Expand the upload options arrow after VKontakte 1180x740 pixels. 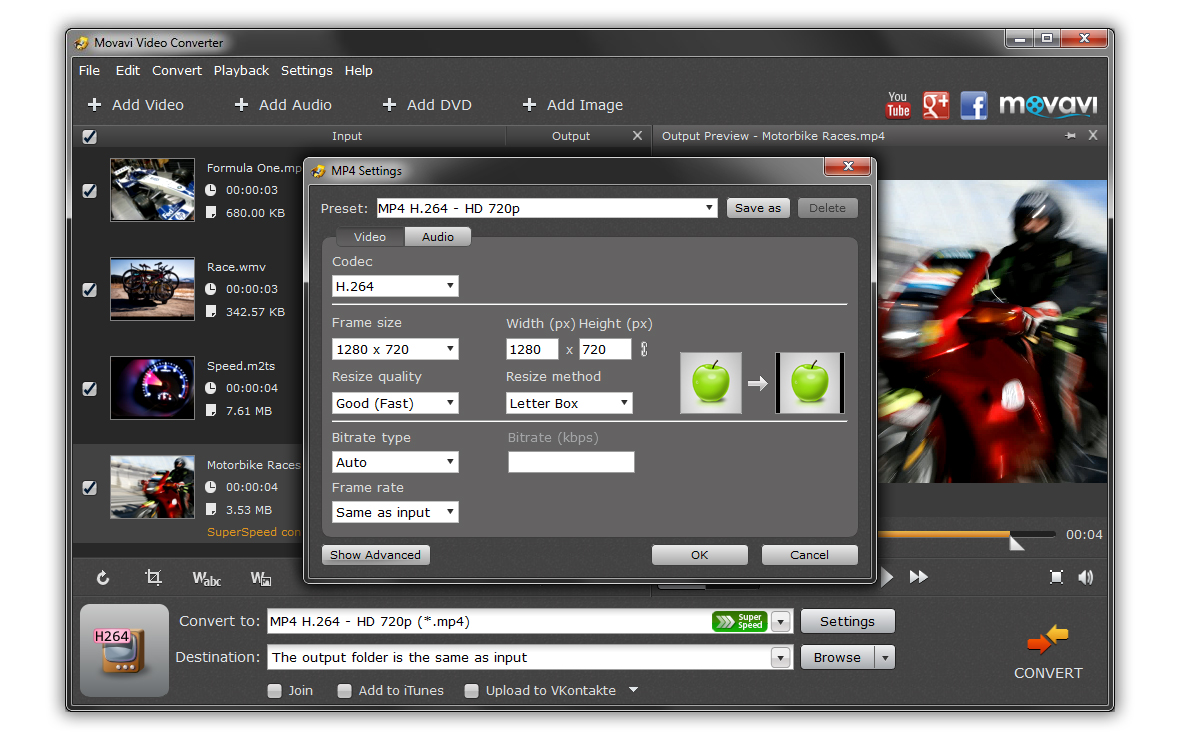[x=634, y=690]
